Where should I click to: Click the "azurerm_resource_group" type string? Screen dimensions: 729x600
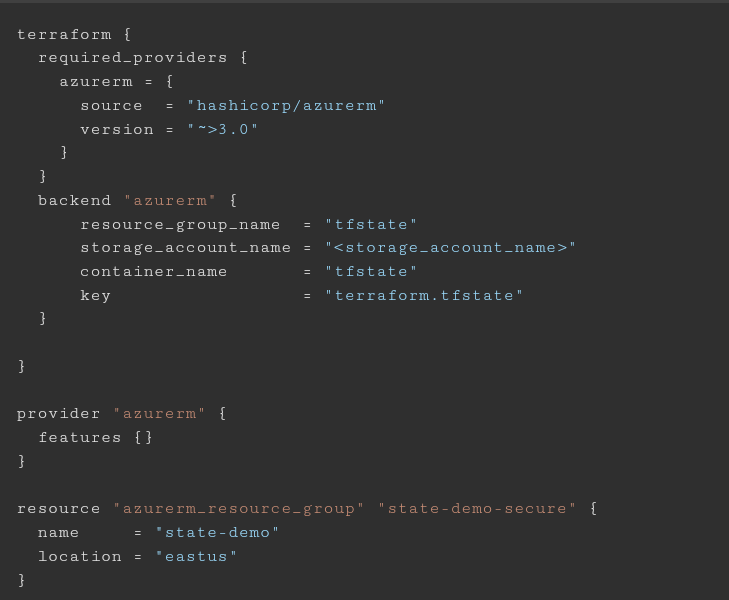click(239, 508)
